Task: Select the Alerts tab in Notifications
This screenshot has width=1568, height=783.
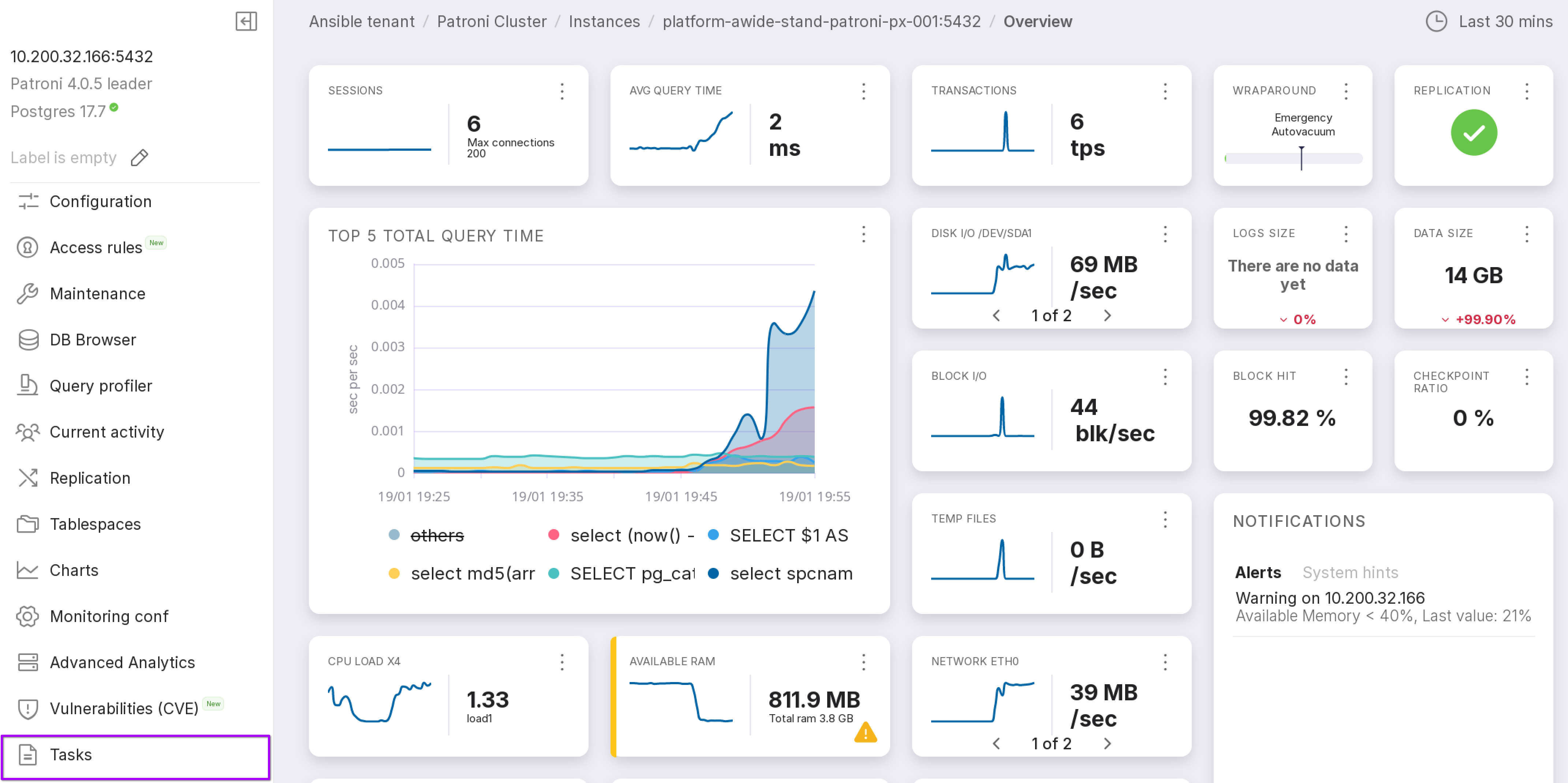Action: pos(1258,573)
